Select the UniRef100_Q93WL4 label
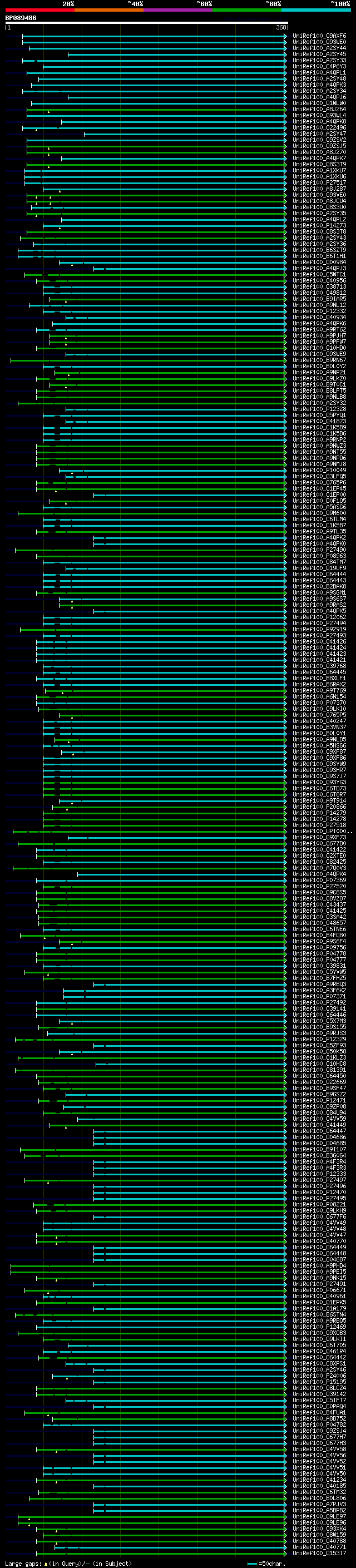356x1568 pixels. click(x=319, y=115)
